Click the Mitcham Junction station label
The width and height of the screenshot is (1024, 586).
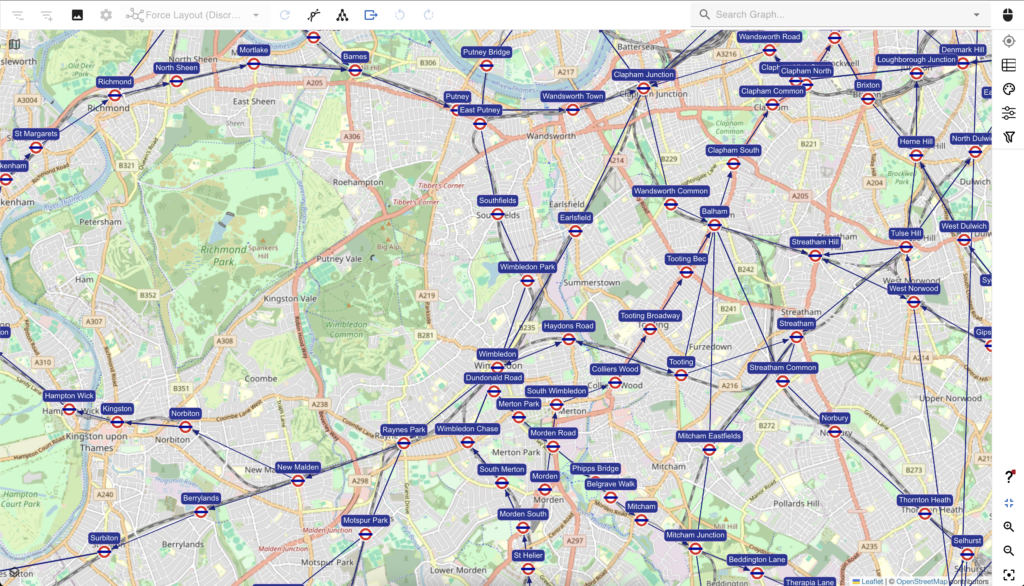[x=695, y=535]
